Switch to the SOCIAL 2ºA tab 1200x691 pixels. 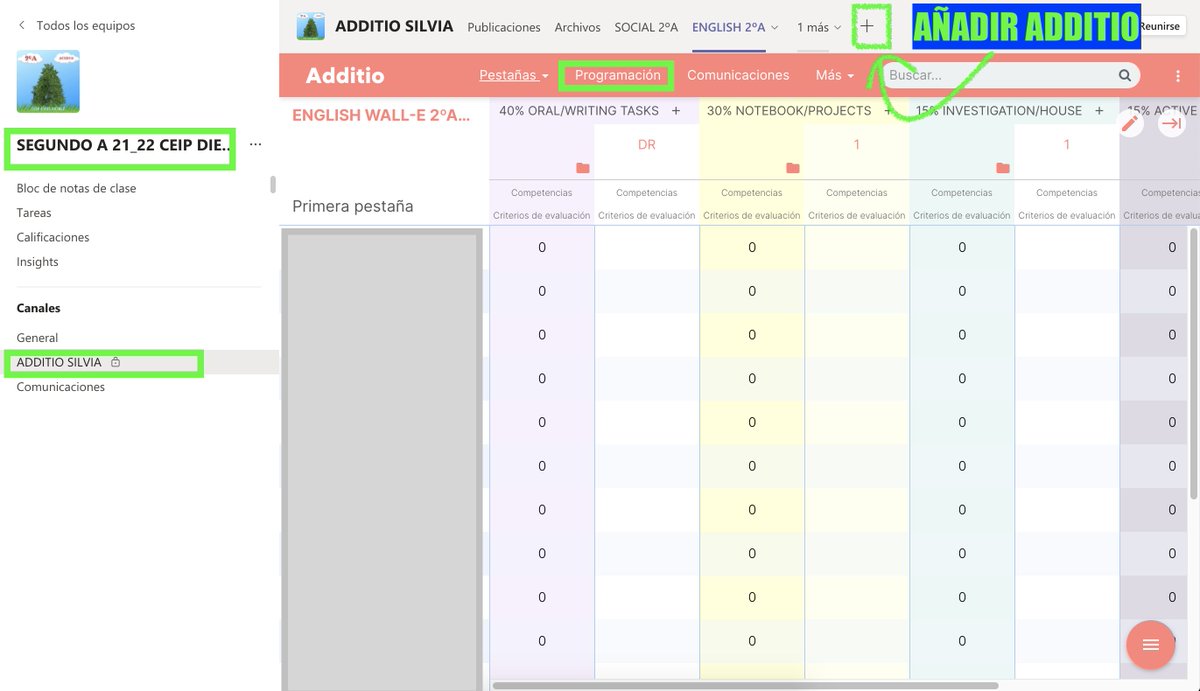[x=646, y=27]
